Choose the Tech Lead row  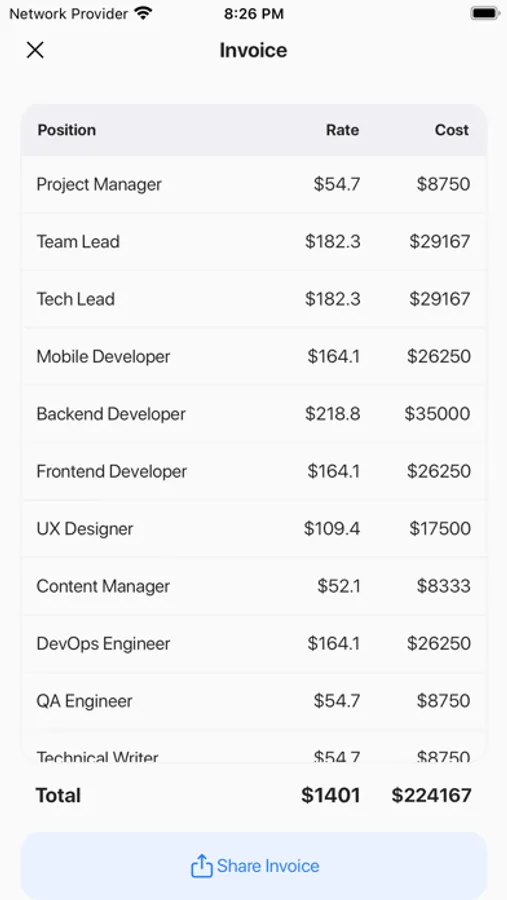[254, 299]
